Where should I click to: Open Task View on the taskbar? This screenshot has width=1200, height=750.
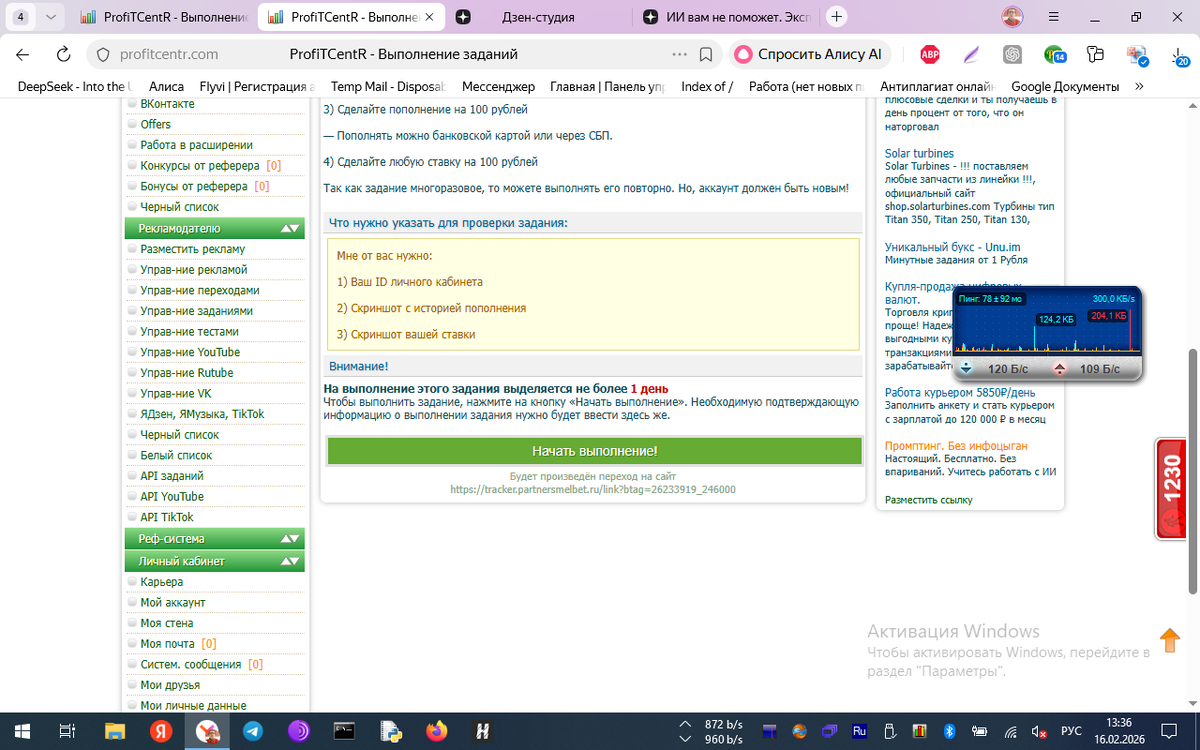click(x=67, y=731)
